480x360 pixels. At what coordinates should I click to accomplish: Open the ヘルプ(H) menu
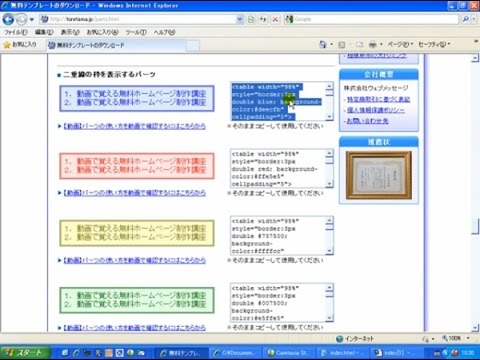coord(164,32)
